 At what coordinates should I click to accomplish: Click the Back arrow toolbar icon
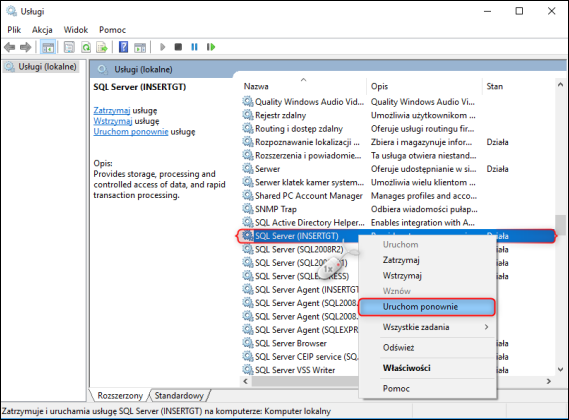coord(9,47)
